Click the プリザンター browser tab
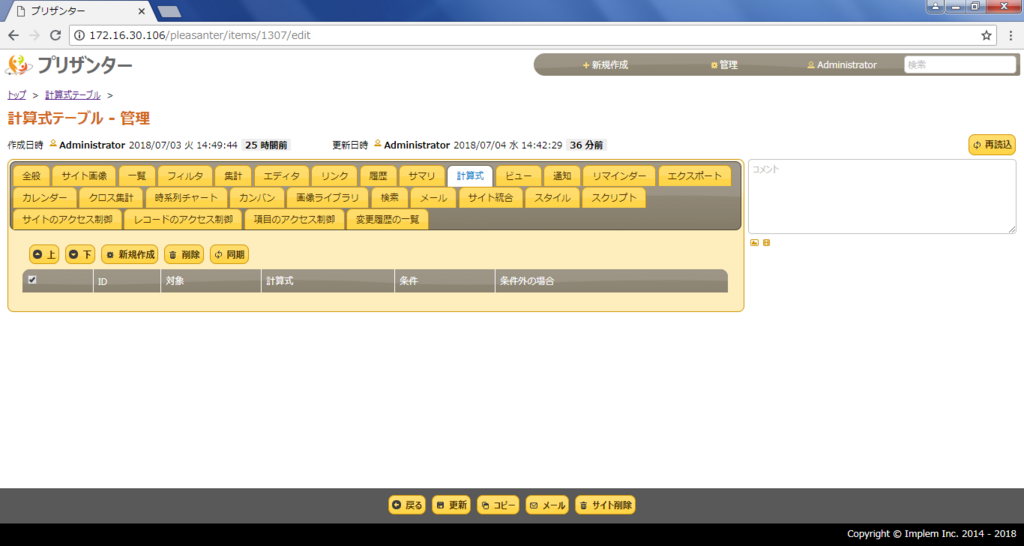 click(x=78, y=11)
